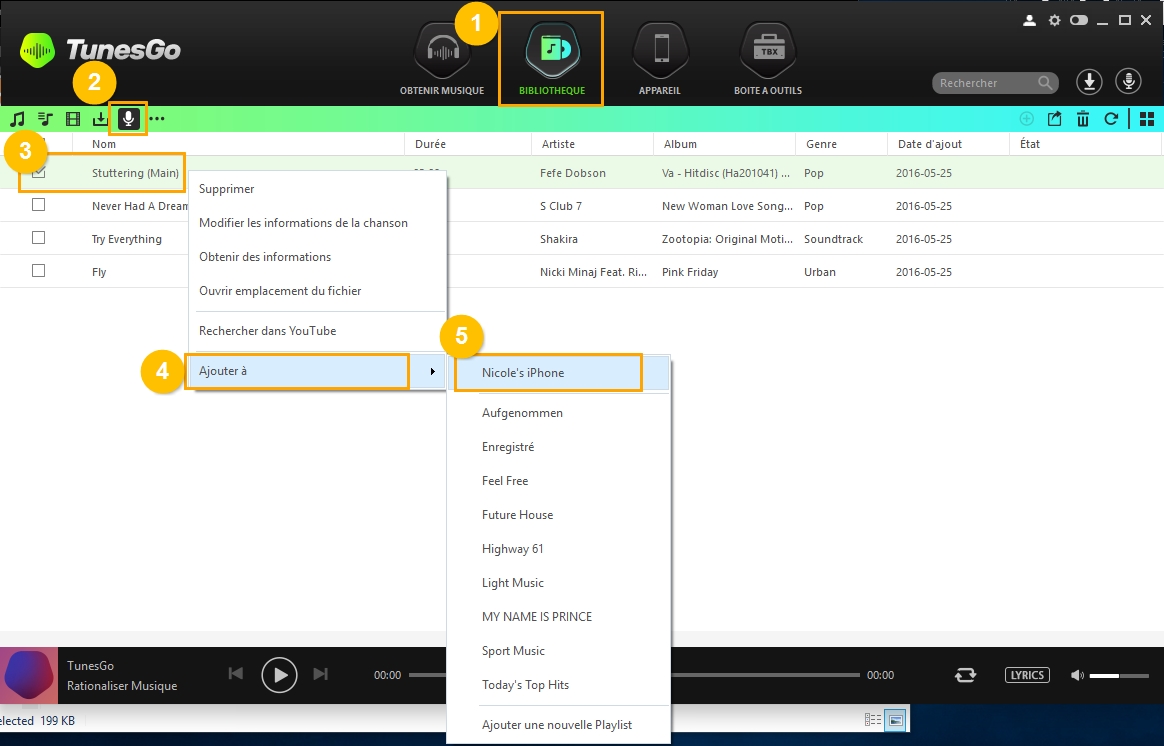1164x746 pixels.
Task: Select the recordings microphone icon in toolbar
Action: tap(128, 119)
